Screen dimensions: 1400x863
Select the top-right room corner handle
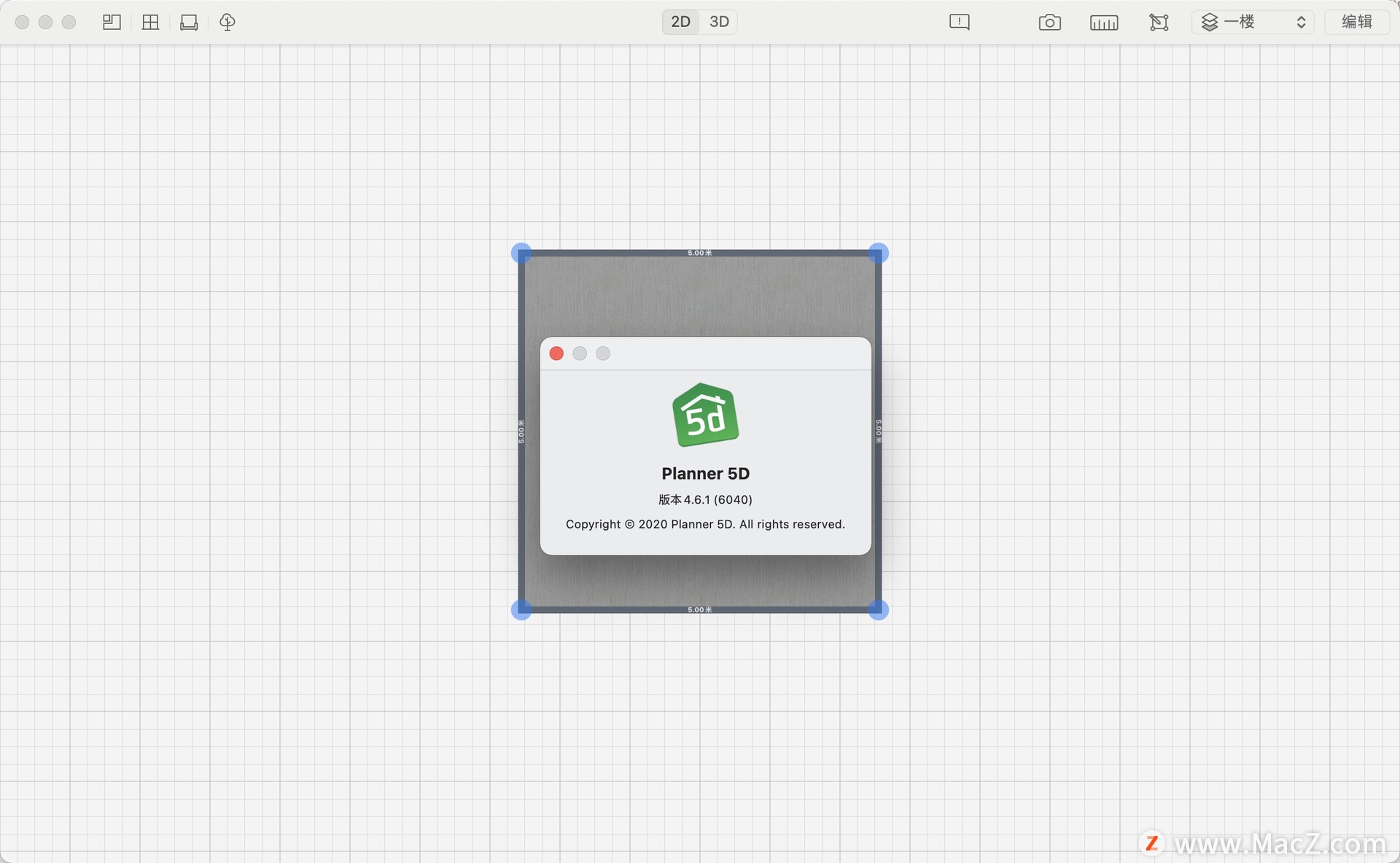[x=878, y=254]
